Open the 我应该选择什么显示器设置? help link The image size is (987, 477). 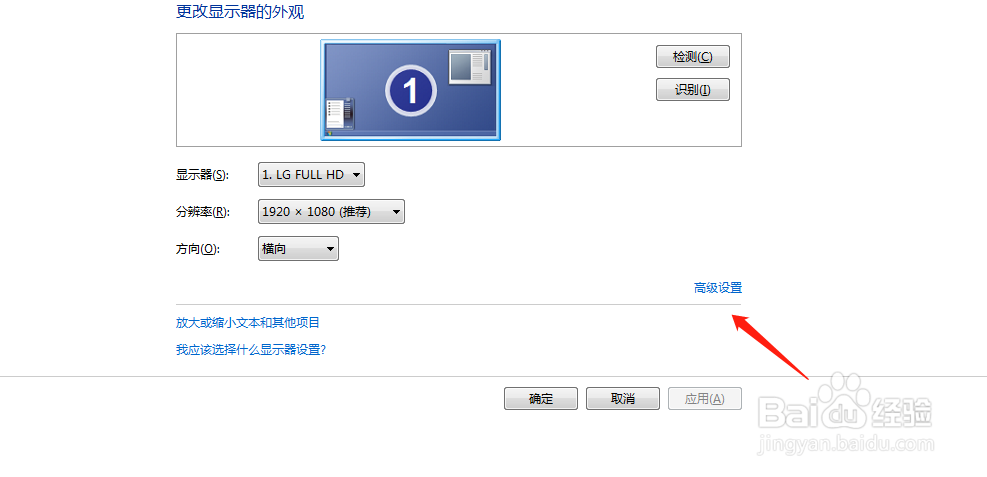(251, 350)
